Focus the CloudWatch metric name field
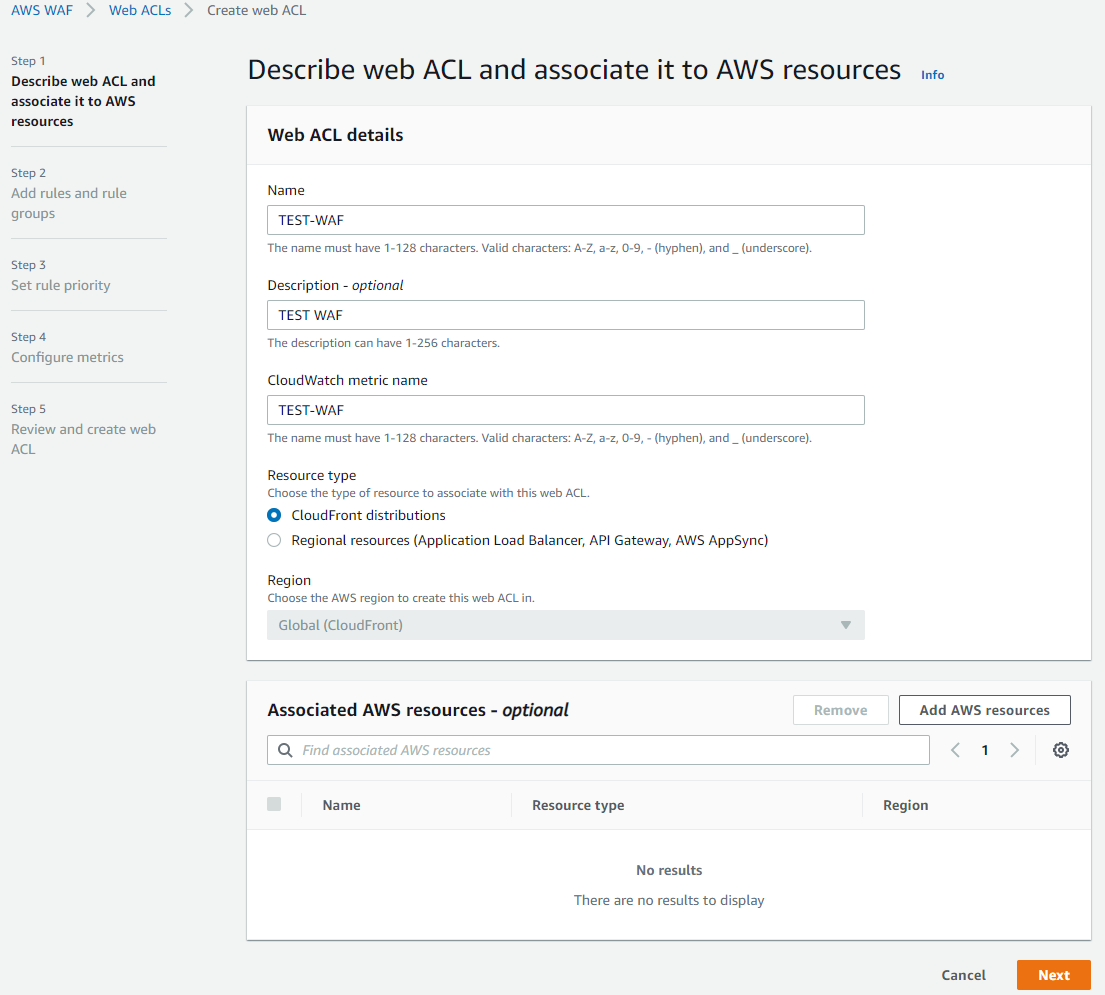The height and width of the screenshot is (995, 1105). 565,410
